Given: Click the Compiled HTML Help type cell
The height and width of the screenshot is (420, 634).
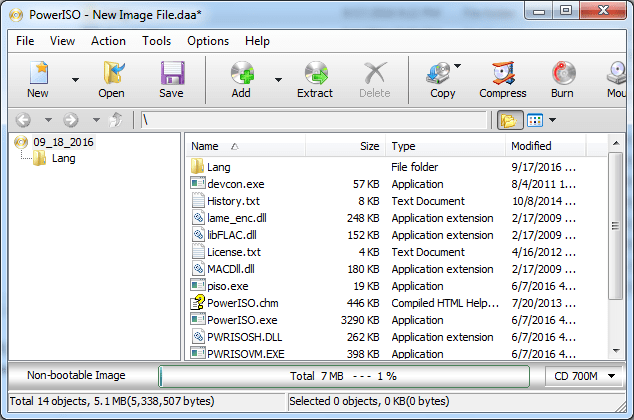Looking at the screenshot, I should (x=445, y=303).
